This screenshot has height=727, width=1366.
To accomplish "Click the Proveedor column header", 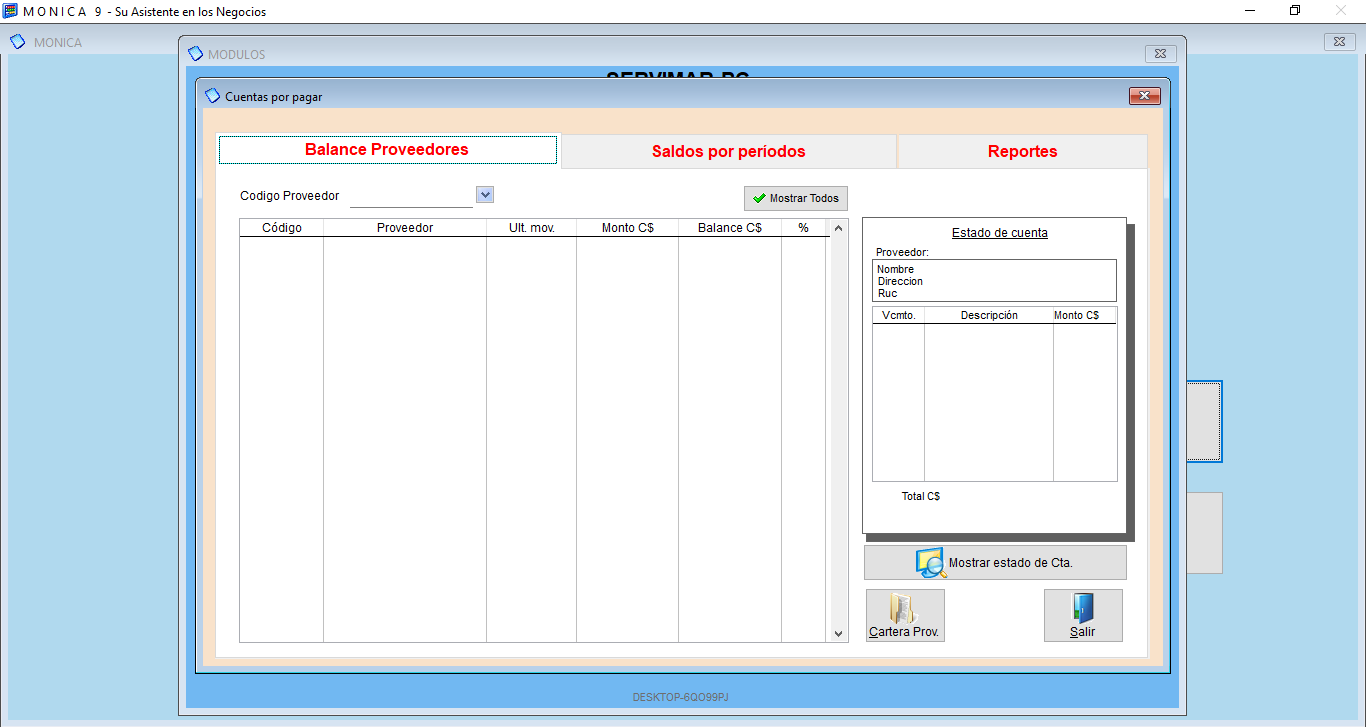I will point(404,227).
